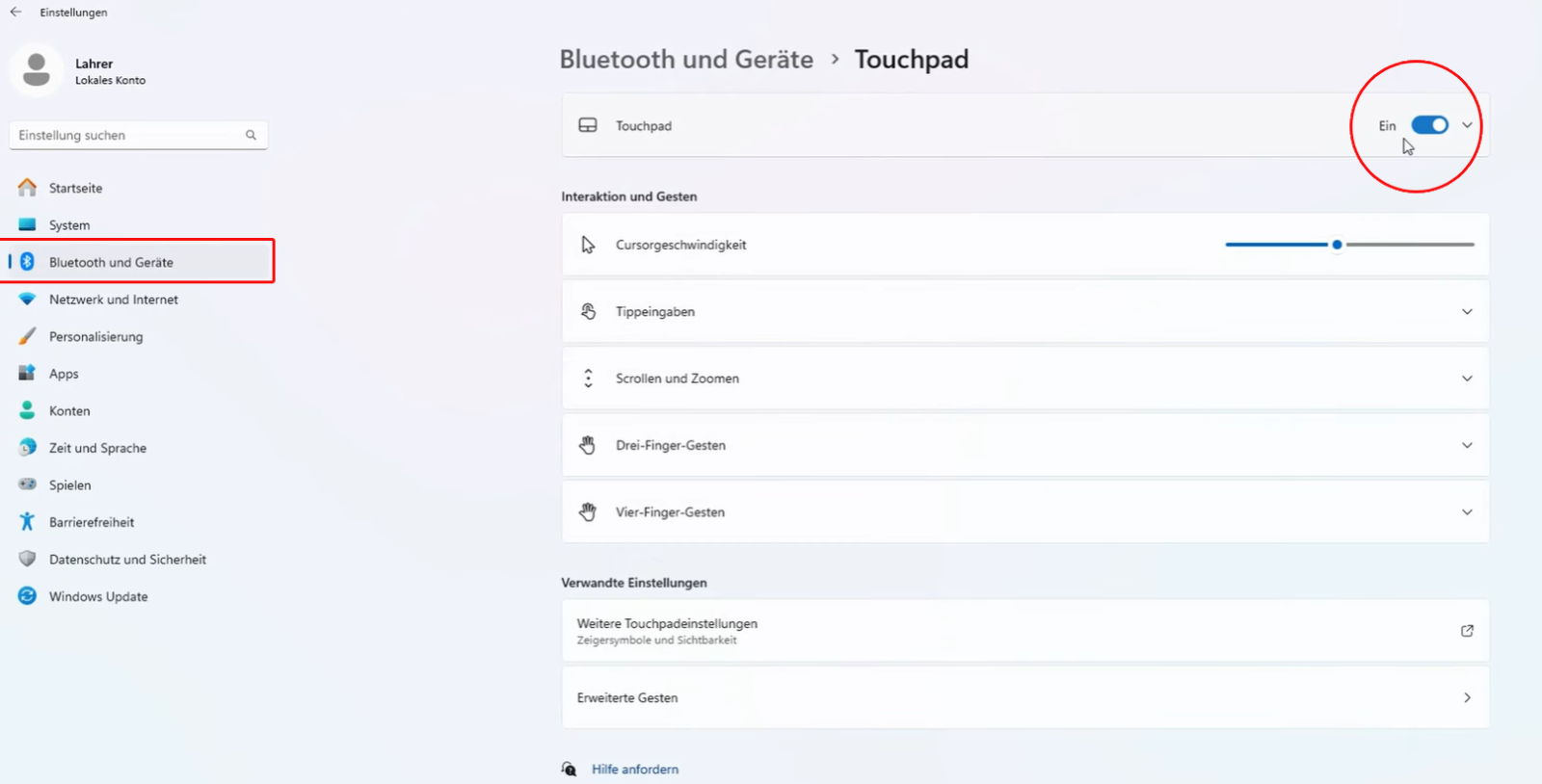Open external link icon for Weitere Touchpadeinstellungen
The image size is (1542, 784).
1467,631
